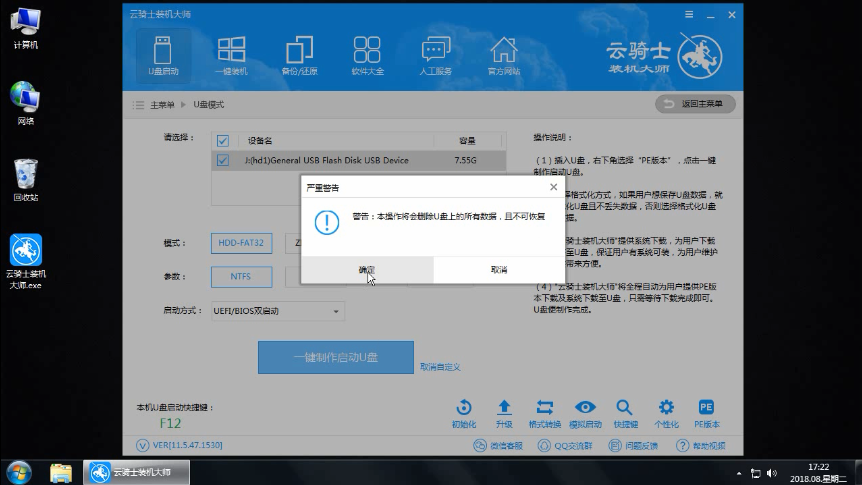Click the F12 hotkey text
862x485 pixels.
pyautogui.click(x=170, y=423)
